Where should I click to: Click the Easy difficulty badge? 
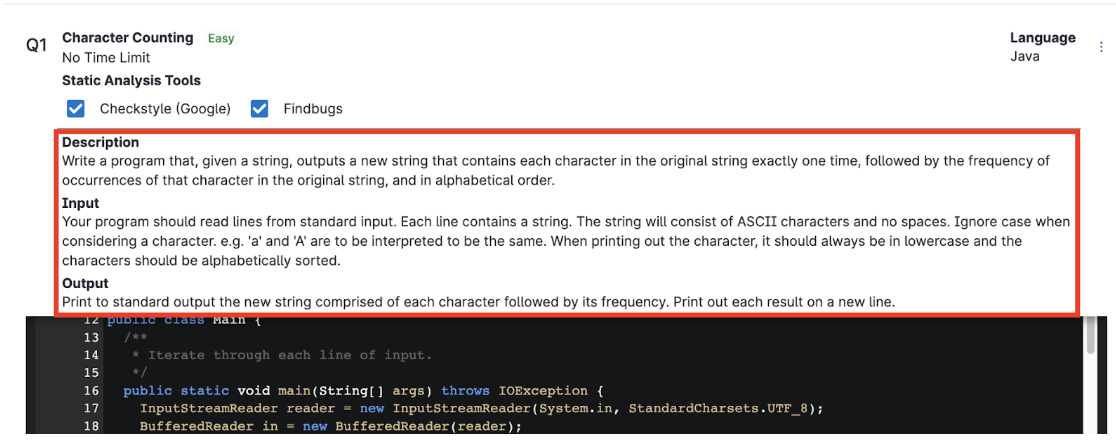221,38
